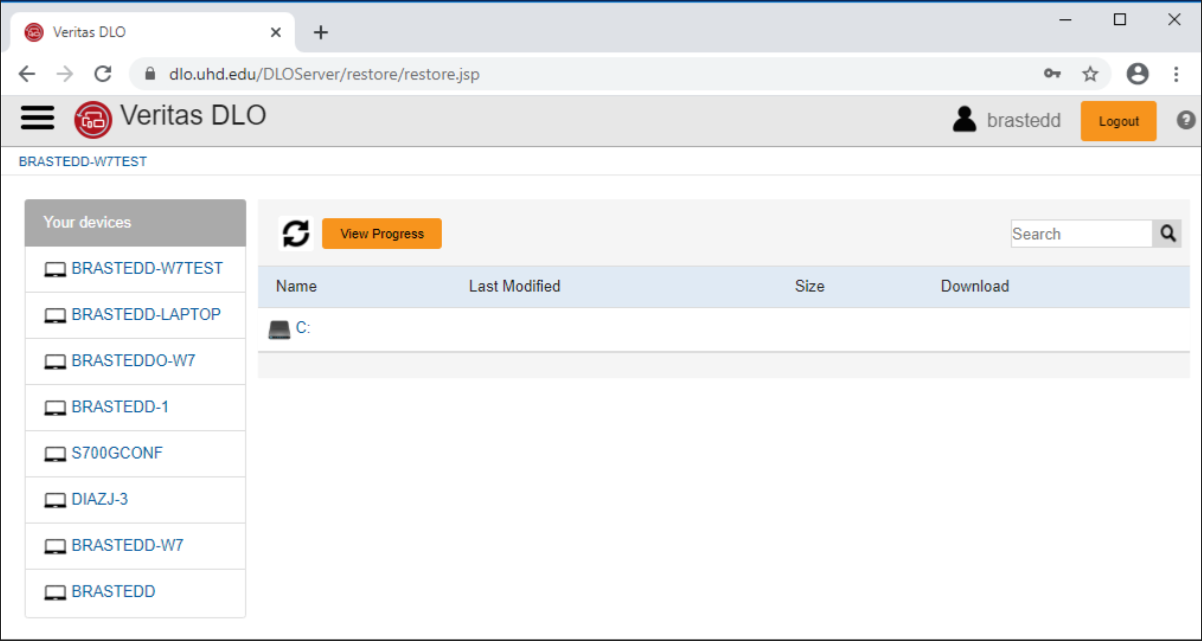The height and width of the screenshot is (641, 1202).
Task: Click the Name column header
Action: coord(296,286)
